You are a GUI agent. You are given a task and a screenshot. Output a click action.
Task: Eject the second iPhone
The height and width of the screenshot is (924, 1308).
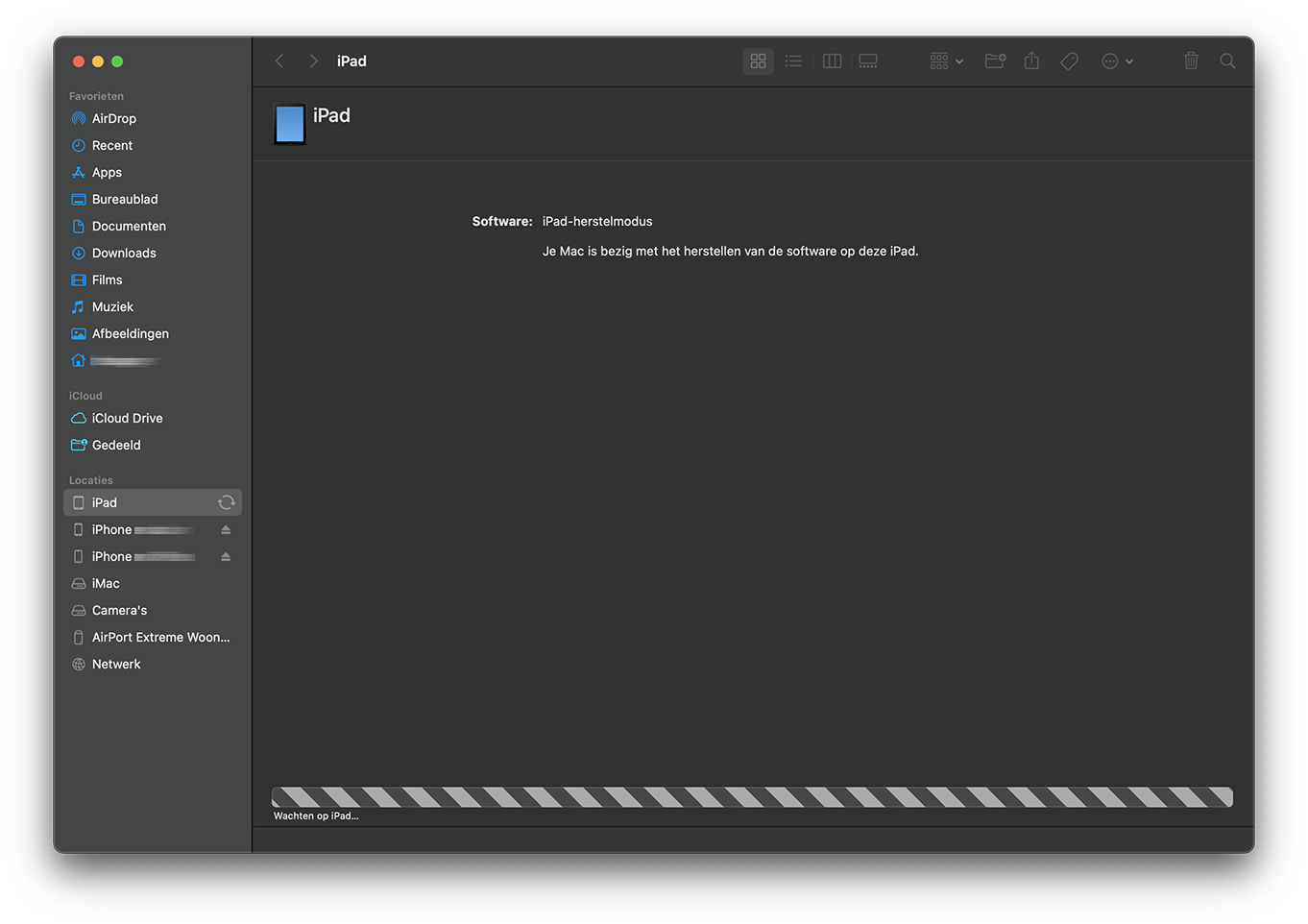point(226,556)
